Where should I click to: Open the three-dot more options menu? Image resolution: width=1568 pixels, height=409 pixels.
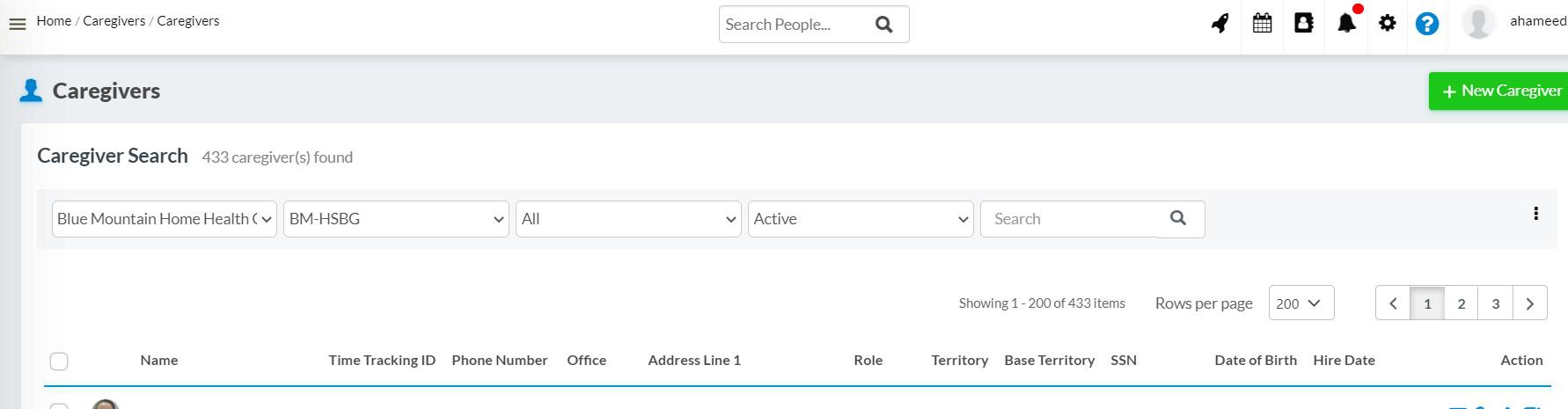coord(1535,214)
